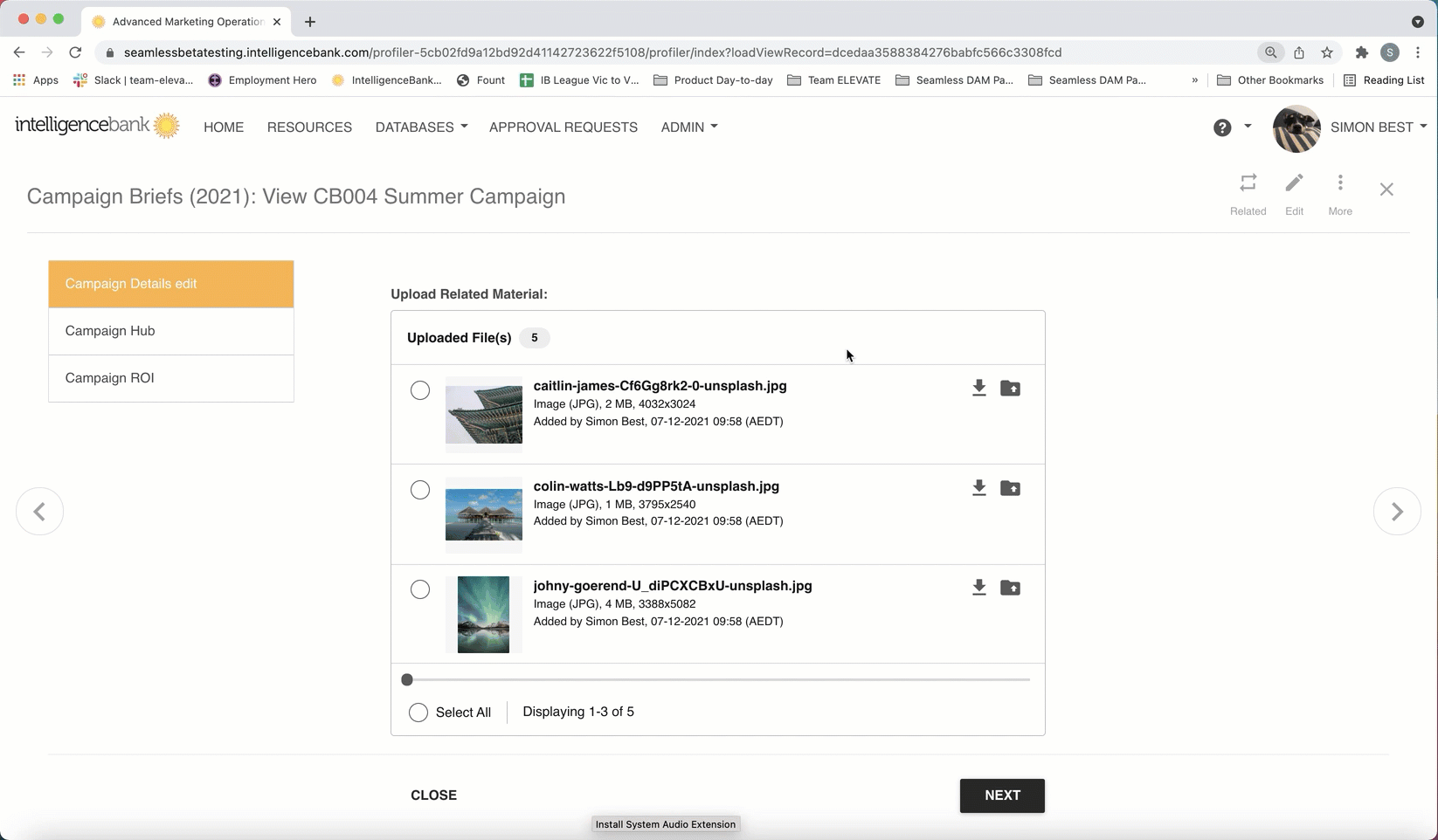Click the uploaded files slider handle
This screenshot has height=840, width=1438.
(407, 679)
